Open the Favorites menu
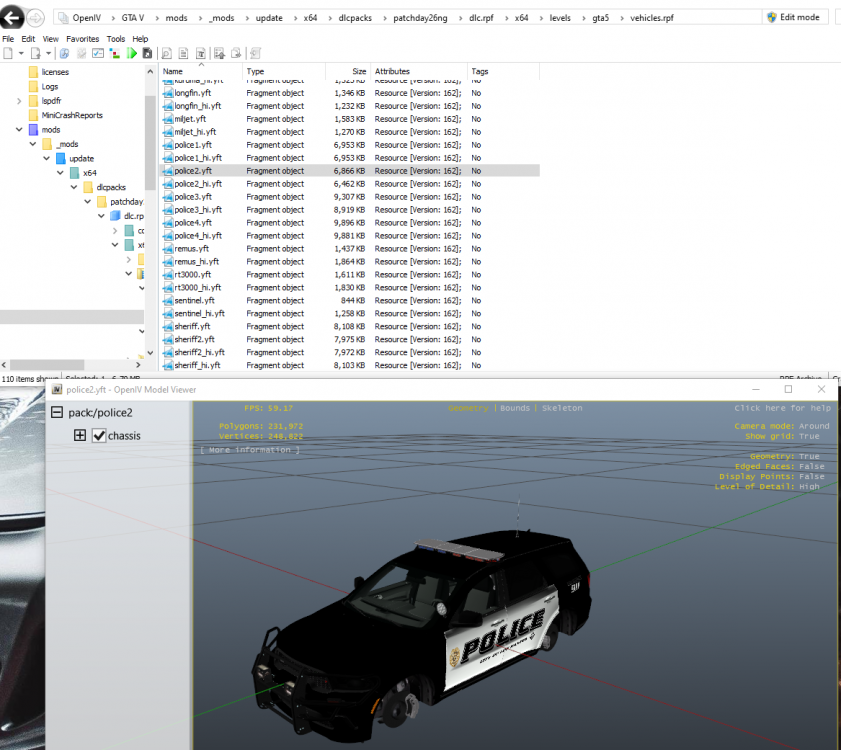841x750 pixels. coord(82,39)
